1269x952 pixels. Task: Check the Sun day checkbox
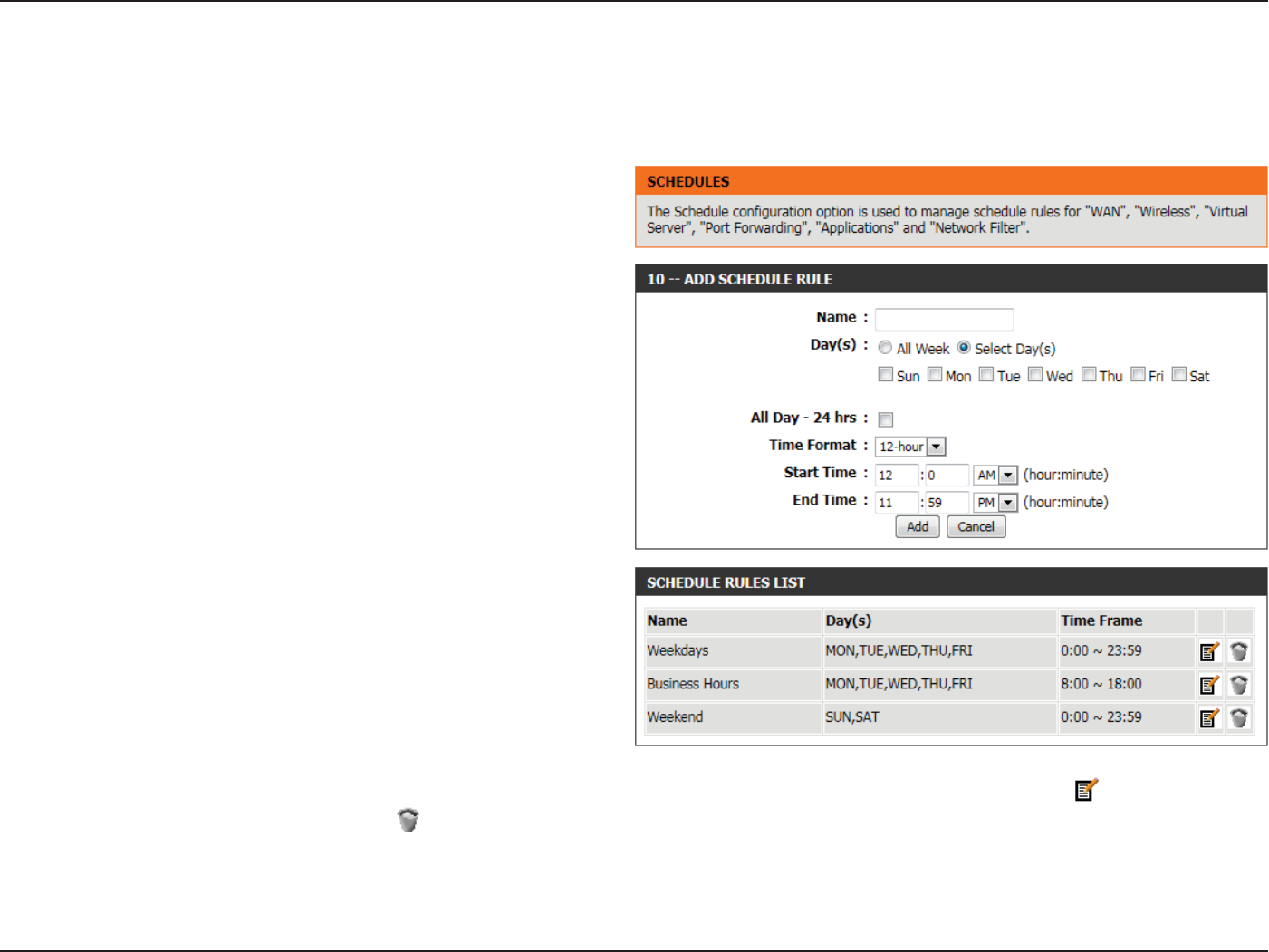pyautogui.click(x=886, y=374)
